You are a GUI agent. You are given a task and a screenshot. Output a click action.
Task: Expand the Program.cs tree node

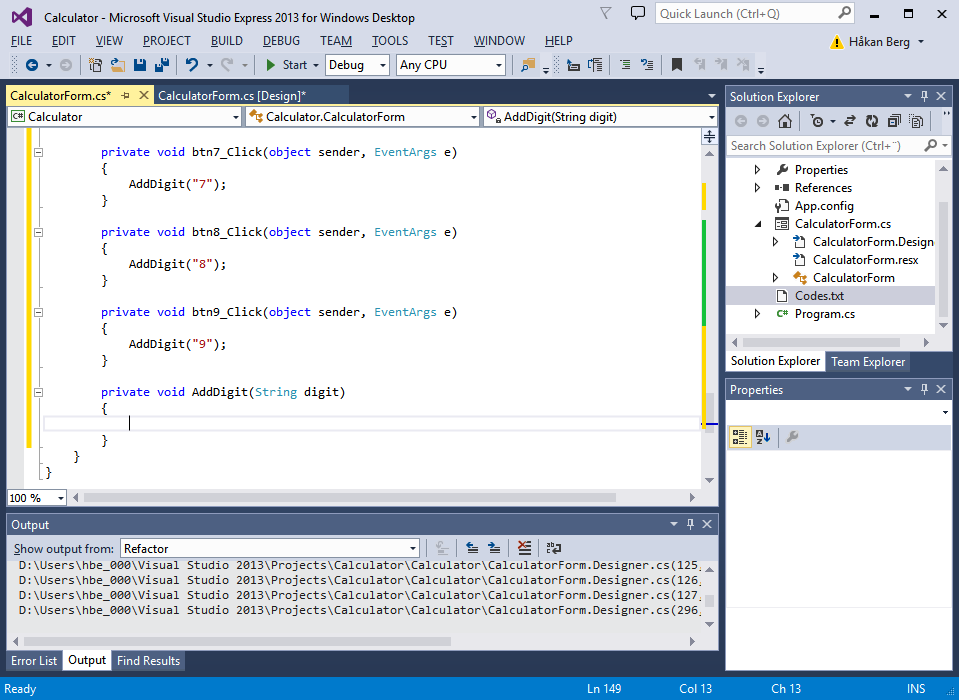click(x=758, y=314)
